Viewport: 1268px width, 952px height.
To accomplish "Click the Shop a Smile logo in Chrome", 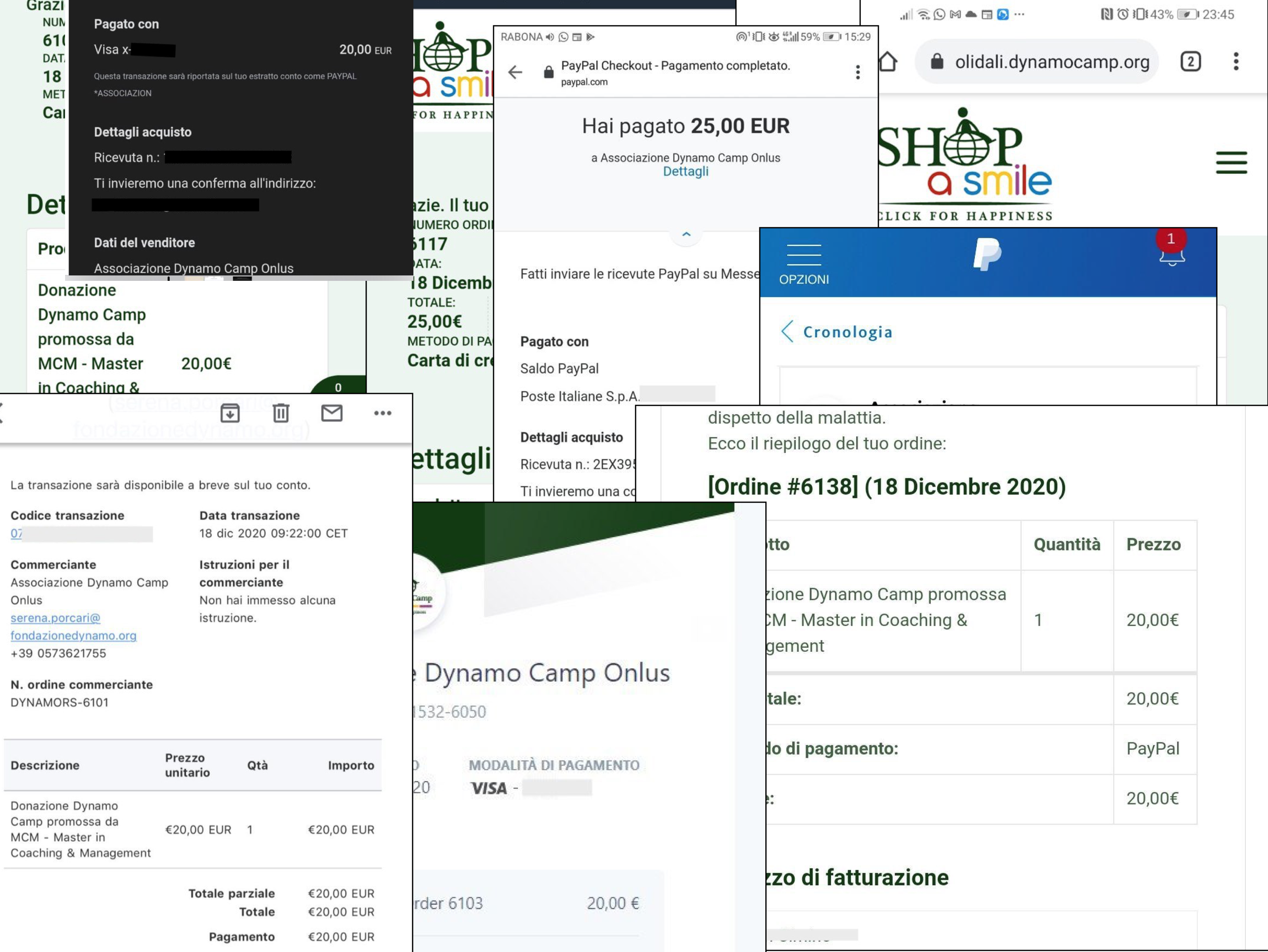I will click(965, 165).
